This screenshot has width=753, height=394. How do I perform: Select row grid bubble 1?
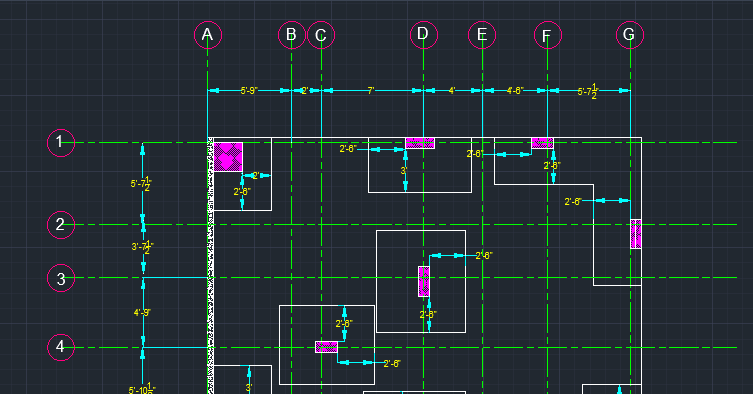coord(61,143)
